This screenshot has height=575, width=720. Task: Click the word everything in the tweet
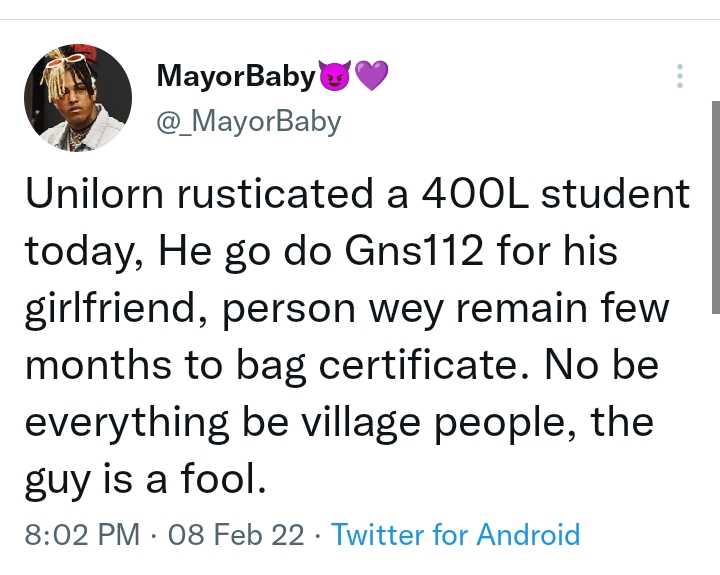126,424
